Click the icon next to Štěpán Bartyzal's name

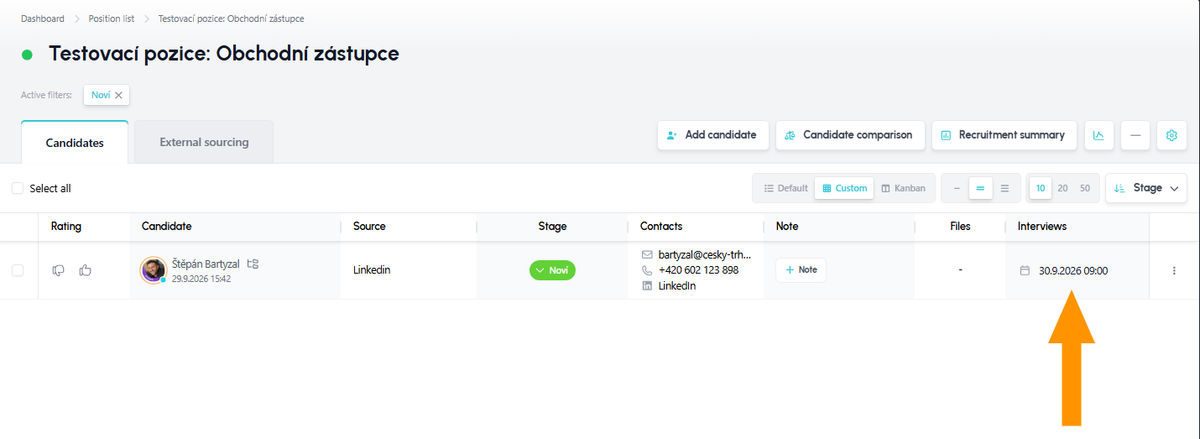click(253, 263)
